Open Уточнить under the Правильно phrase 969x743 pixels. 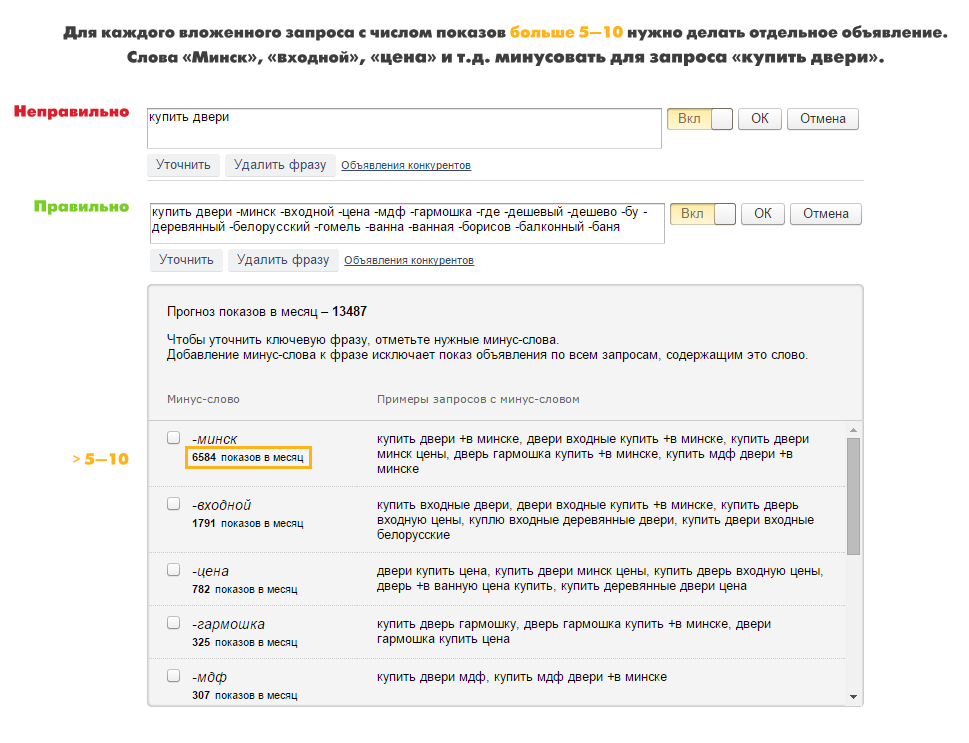(x=187, y=260)
